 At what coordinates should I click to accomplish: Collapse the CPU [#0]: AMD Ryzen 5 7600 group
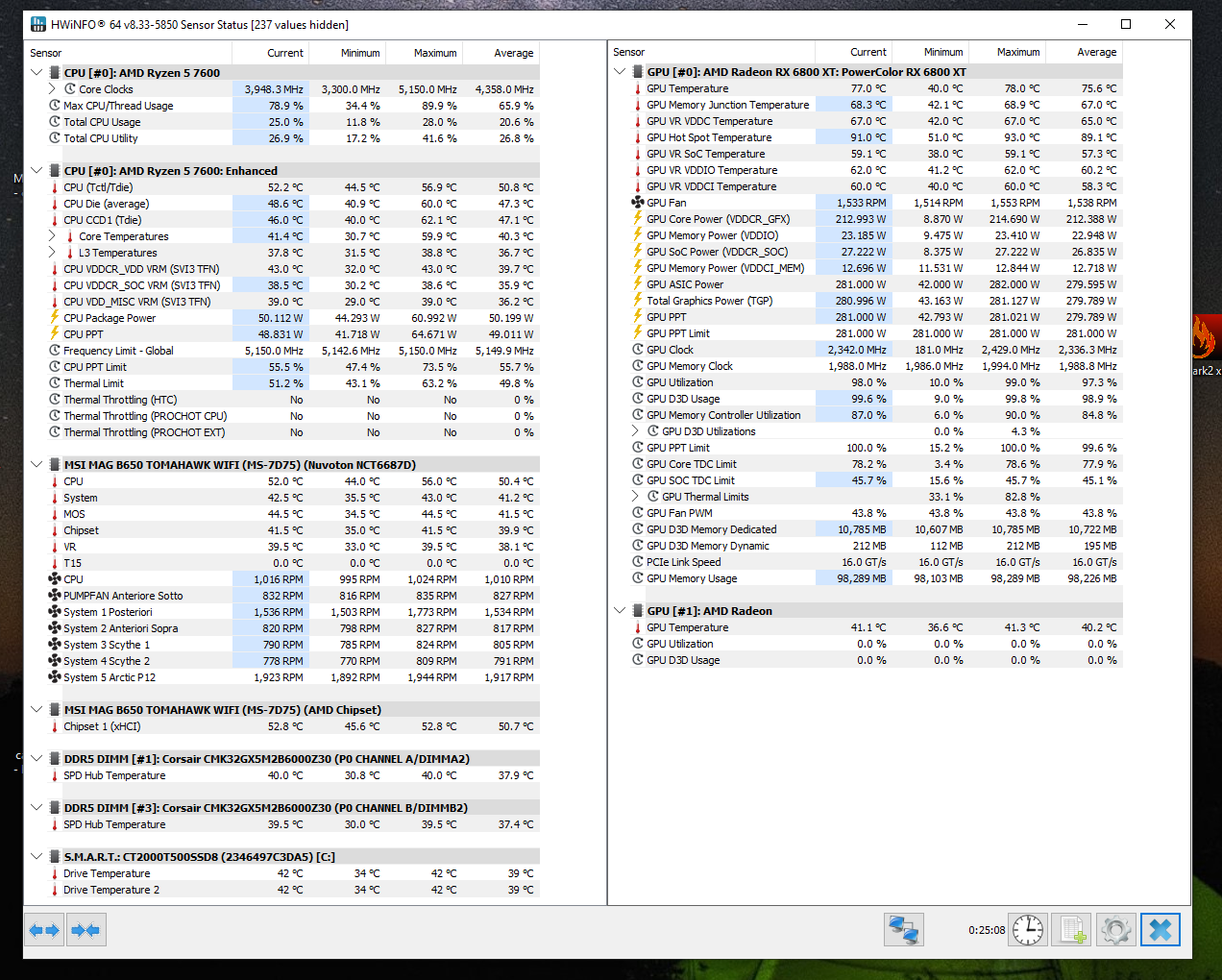pos(37,72)
